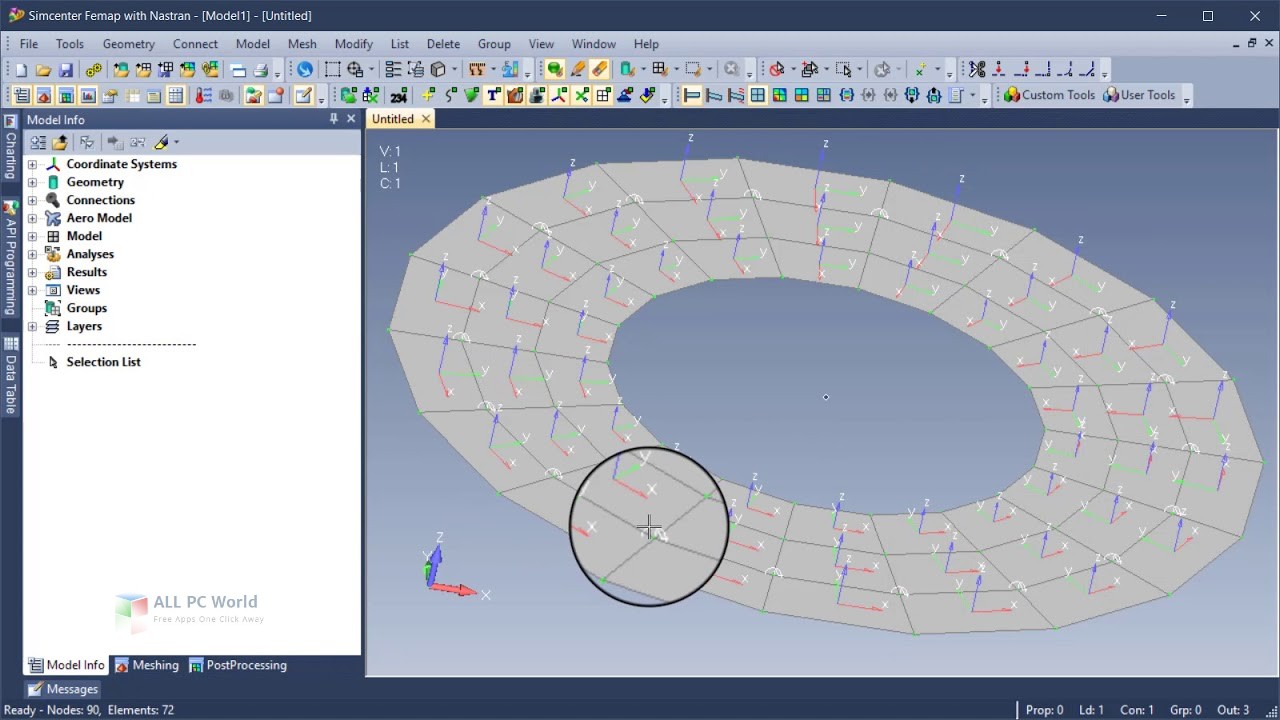
Task: Open the Mesh menu
Action: point(302,44)
